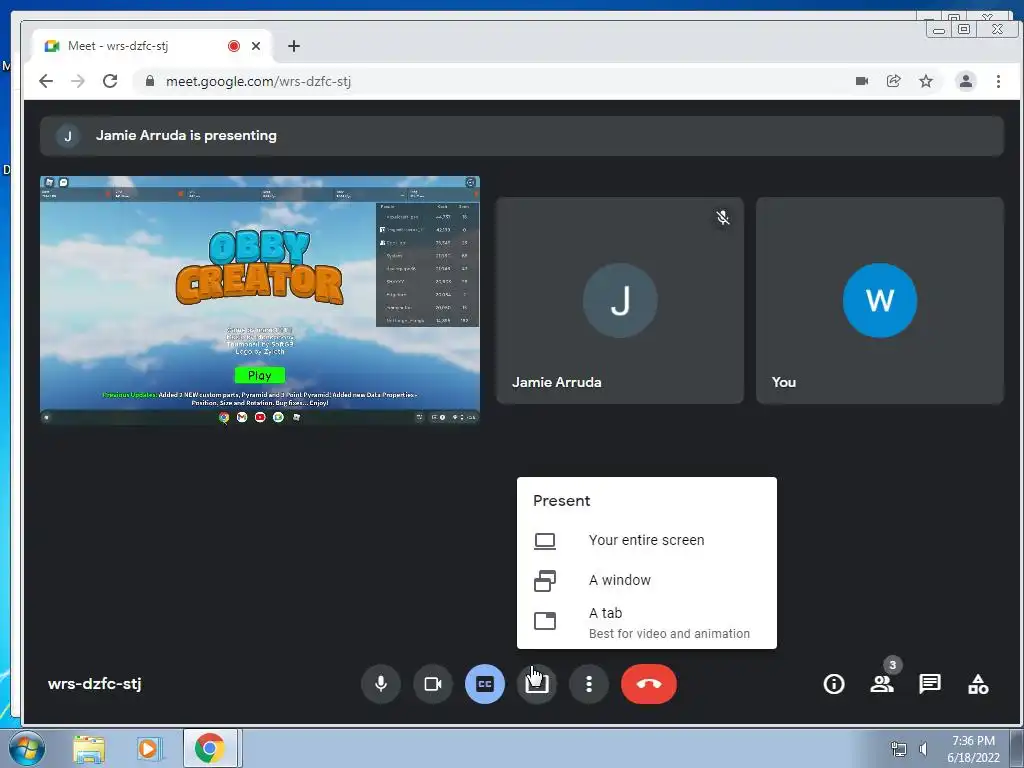Click the show desktop button at taskbar end
The height and width of the screenshot is (768, 1024).
click(1016, 748)
